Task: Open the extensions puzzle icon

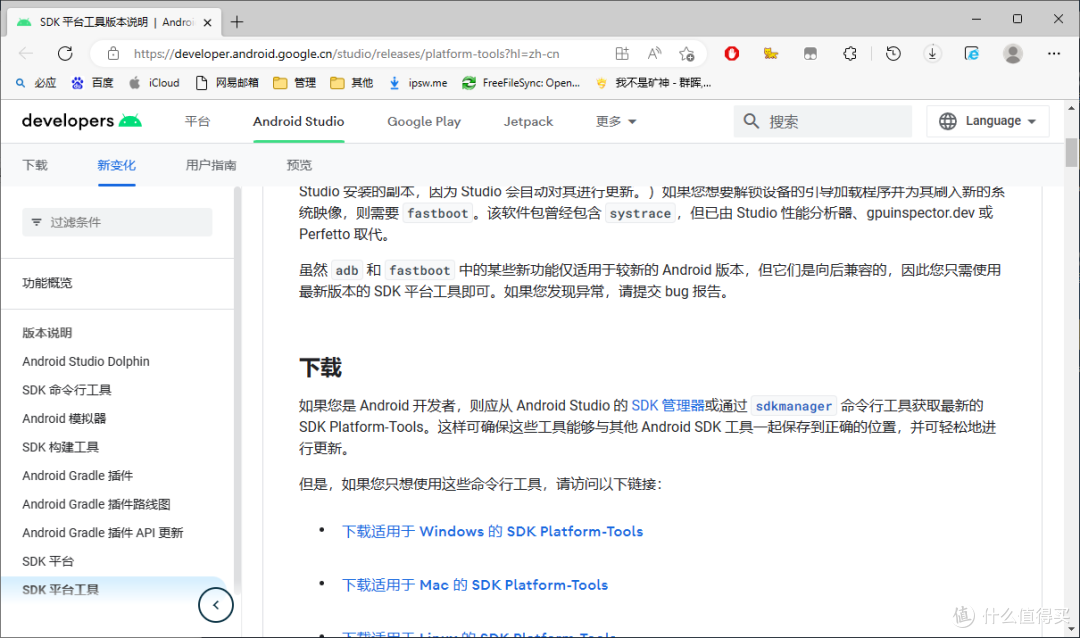Action: [850, 54]
